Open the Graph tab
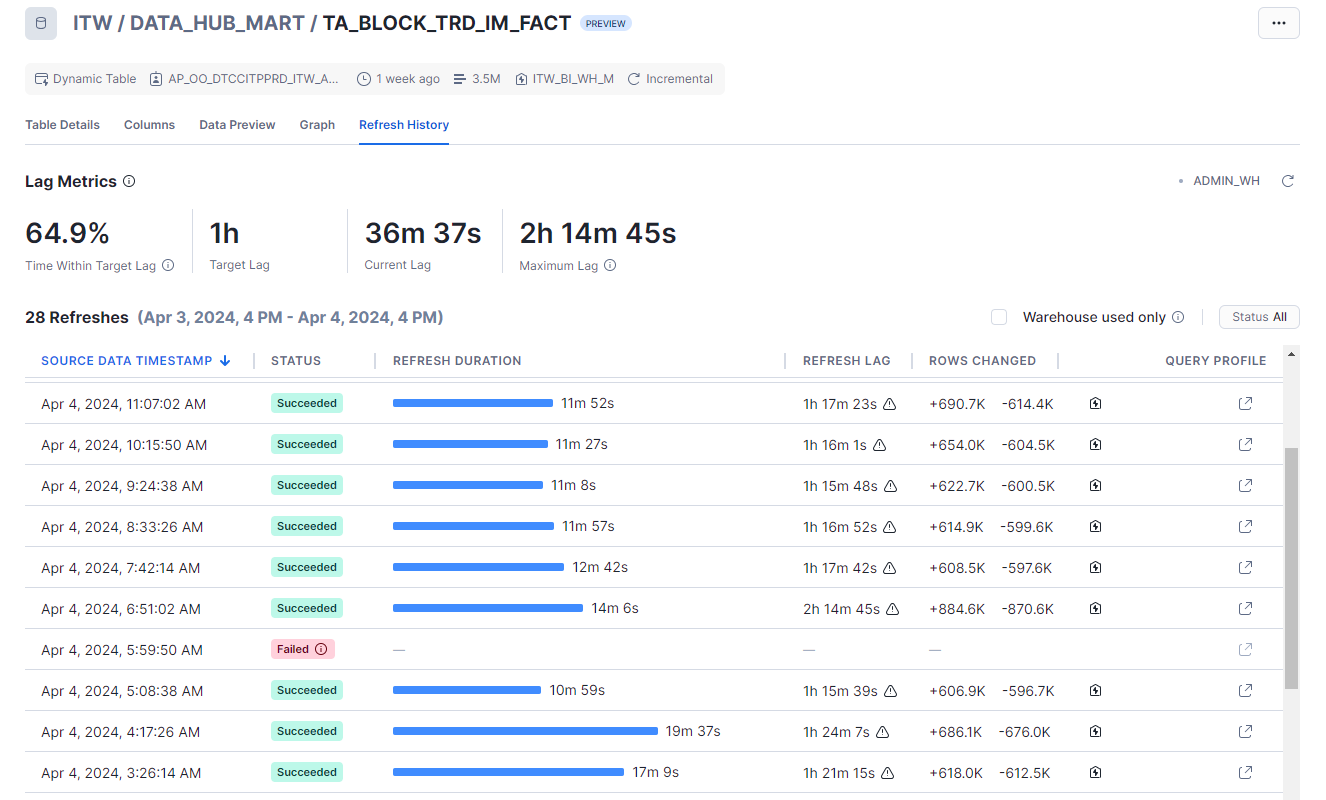 tap(317, 125)
